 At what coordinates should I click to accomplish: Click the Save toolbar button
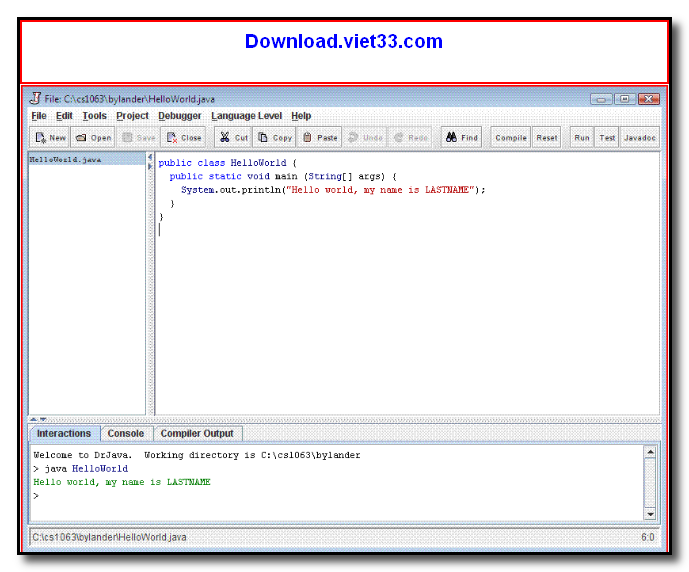pyautogui.click(x=138, y=138)
